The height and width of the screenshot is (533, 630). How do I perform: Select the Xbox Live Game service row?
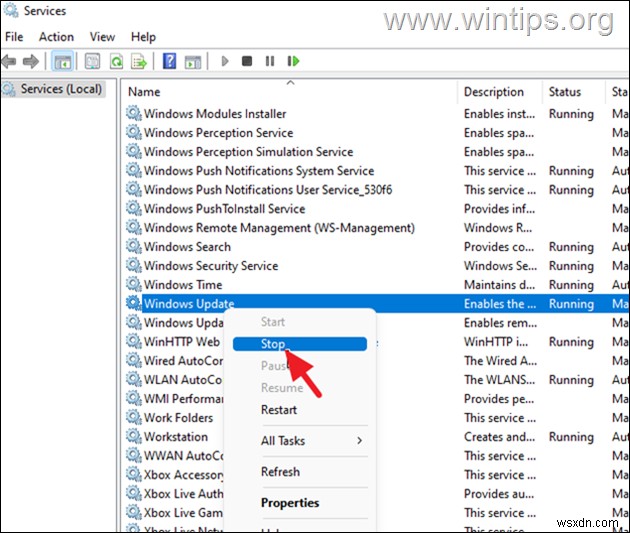(183, 513)
